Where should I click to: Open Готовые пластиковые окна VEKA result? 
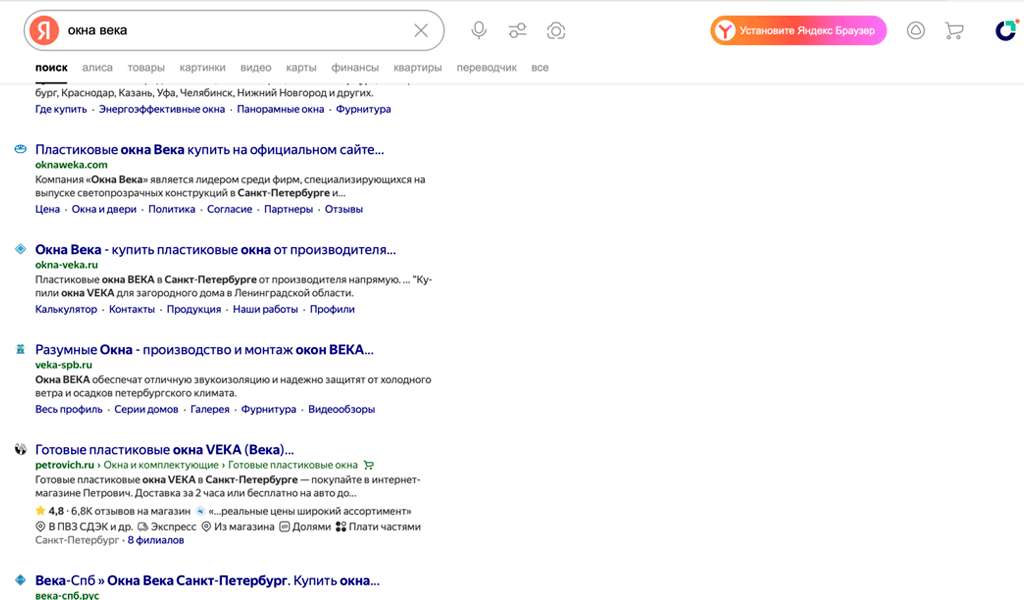click(165, 449)
